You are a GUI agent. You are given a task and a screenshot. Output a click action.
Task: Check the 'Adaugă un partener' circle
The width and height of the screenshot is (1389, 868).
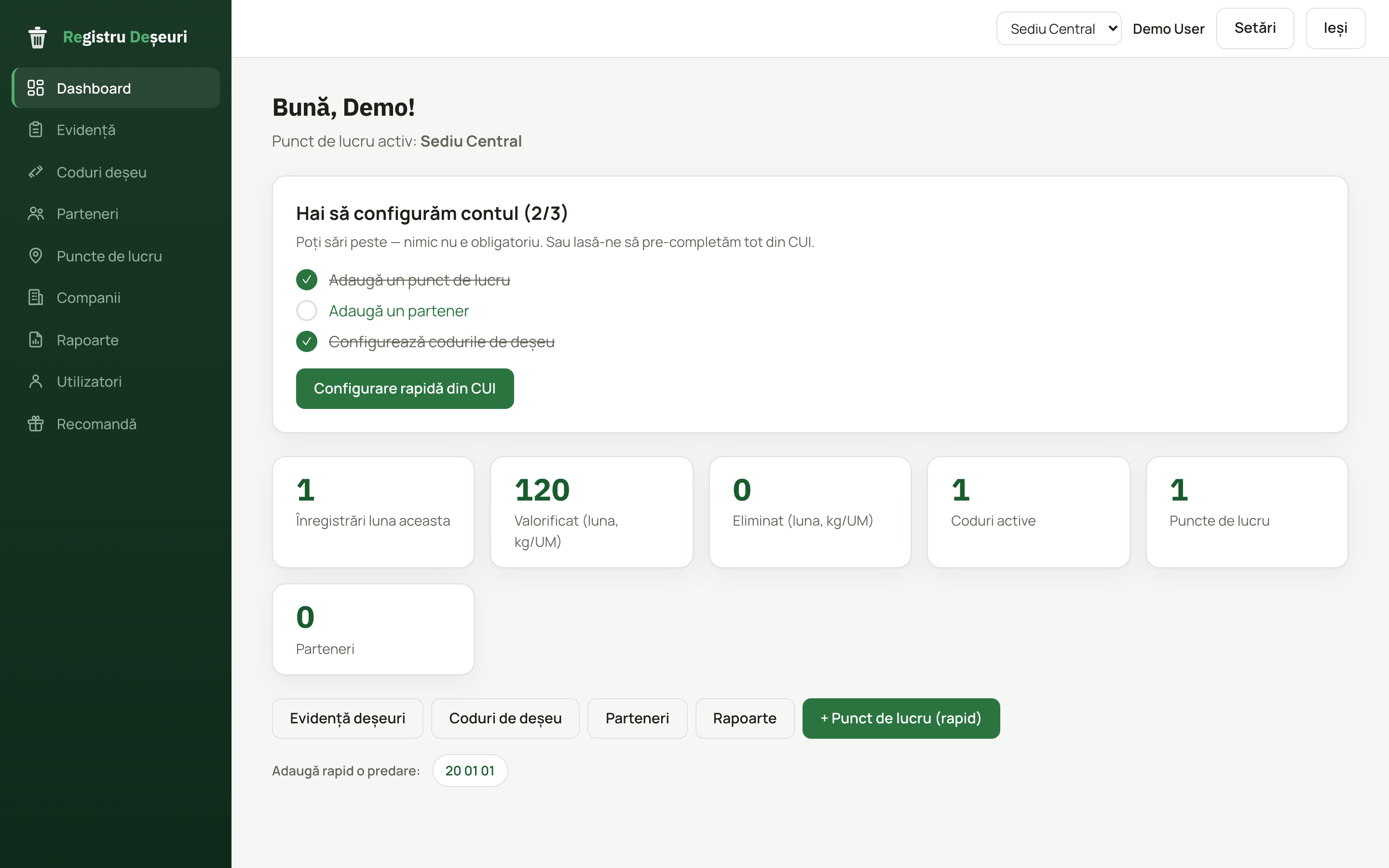pos(307,311)
